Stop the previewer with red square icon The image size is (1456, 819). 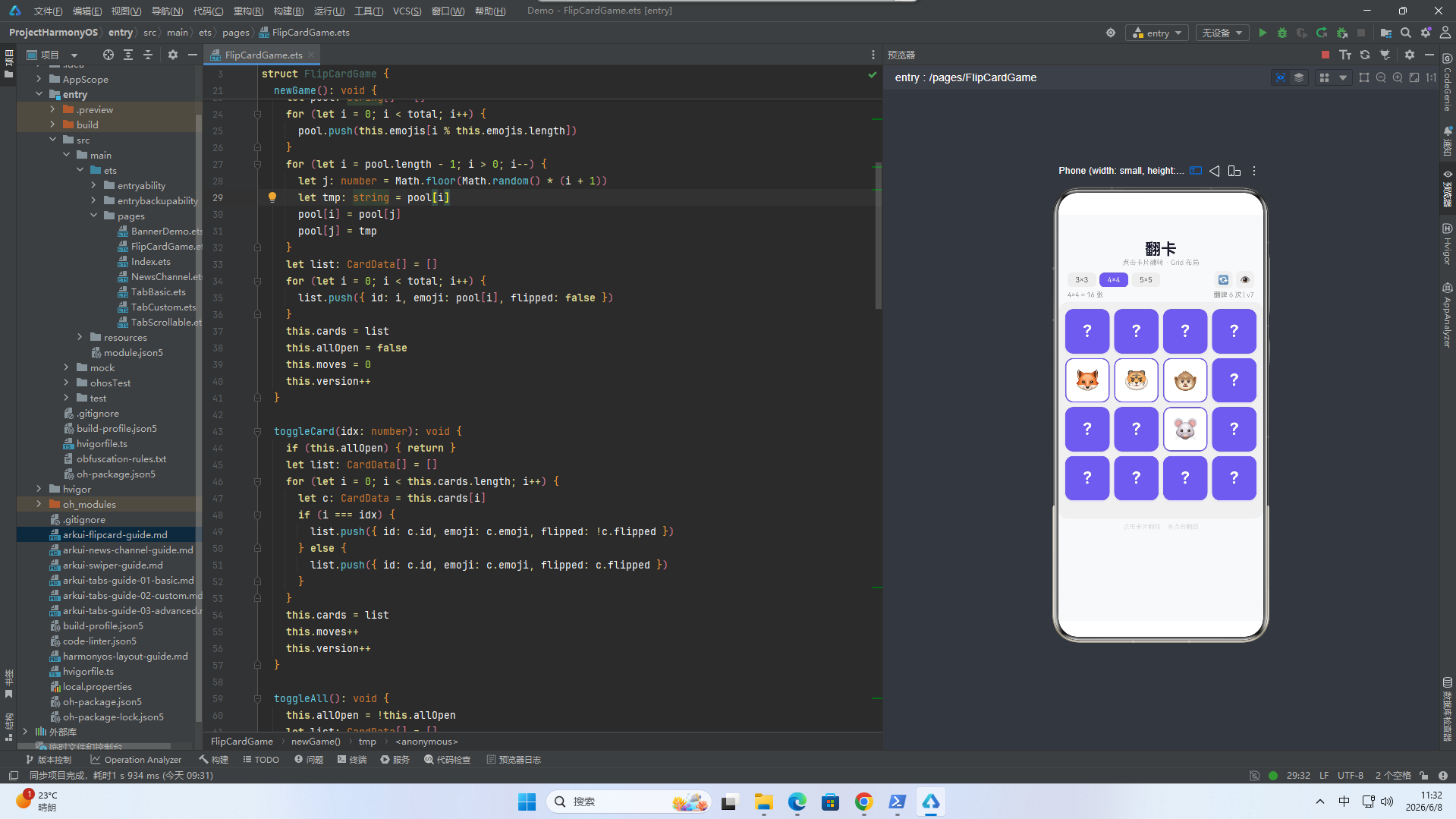(x=1325, y=55)
